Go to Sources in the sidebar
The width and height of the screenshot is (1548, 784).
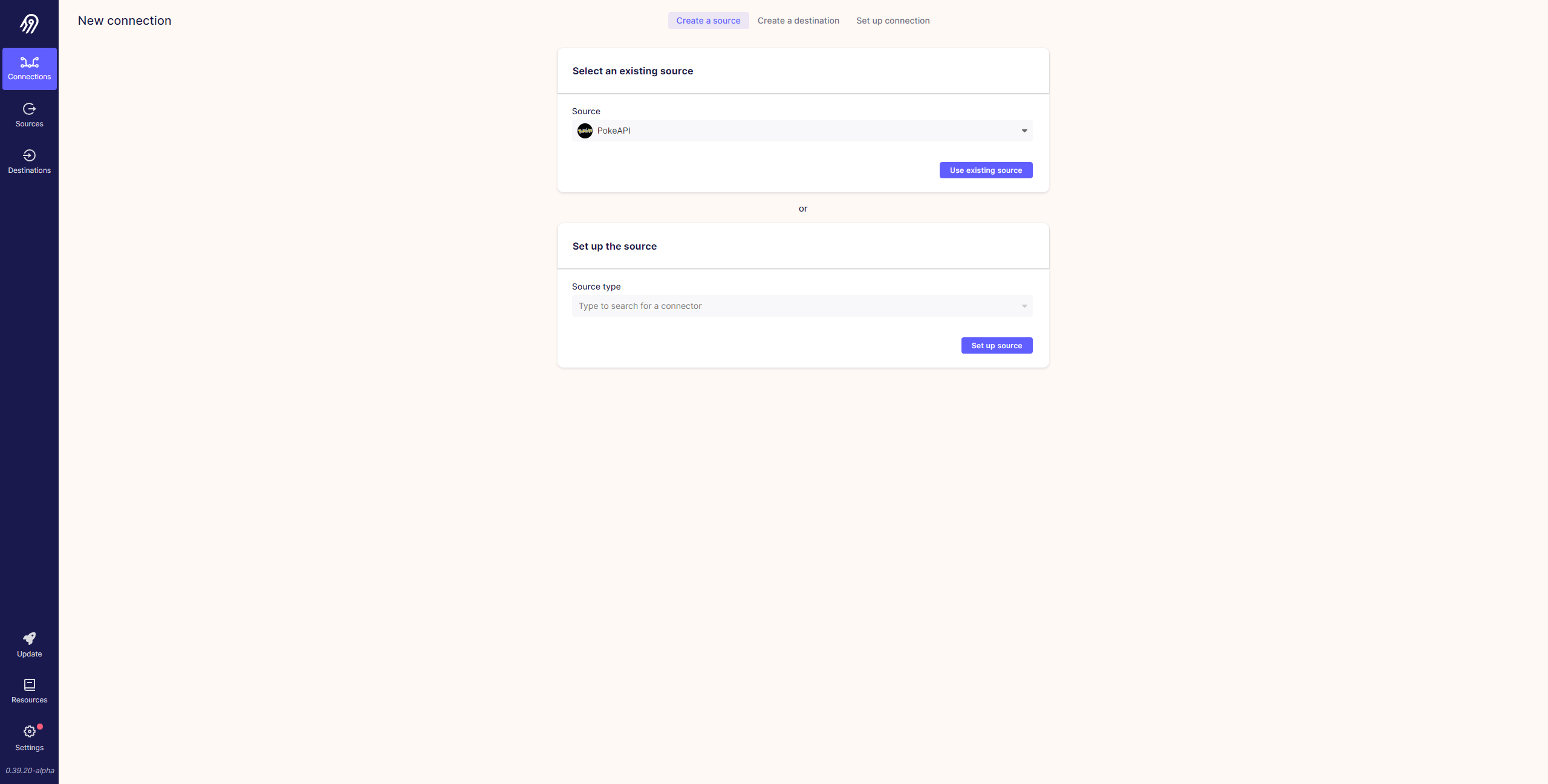click(29, 115)
